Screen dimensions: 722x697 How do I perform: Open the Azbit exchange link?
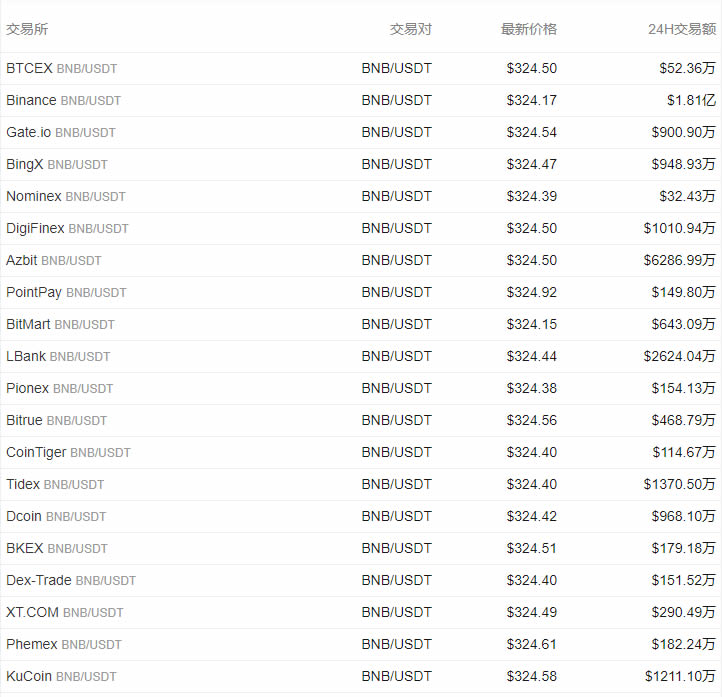tap(22, 261)
